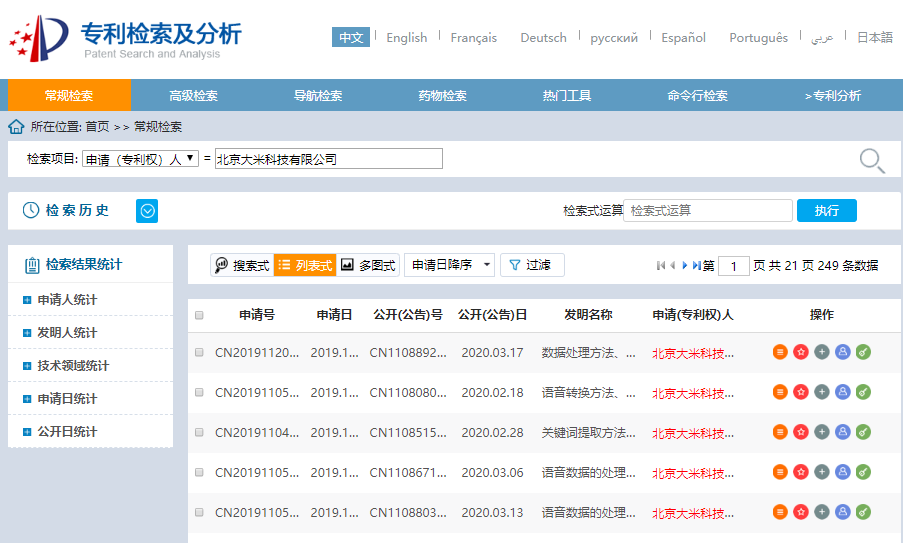Go to the next results page arrow
This screenshot has height=543, width=903.
(x=685, y=265)
